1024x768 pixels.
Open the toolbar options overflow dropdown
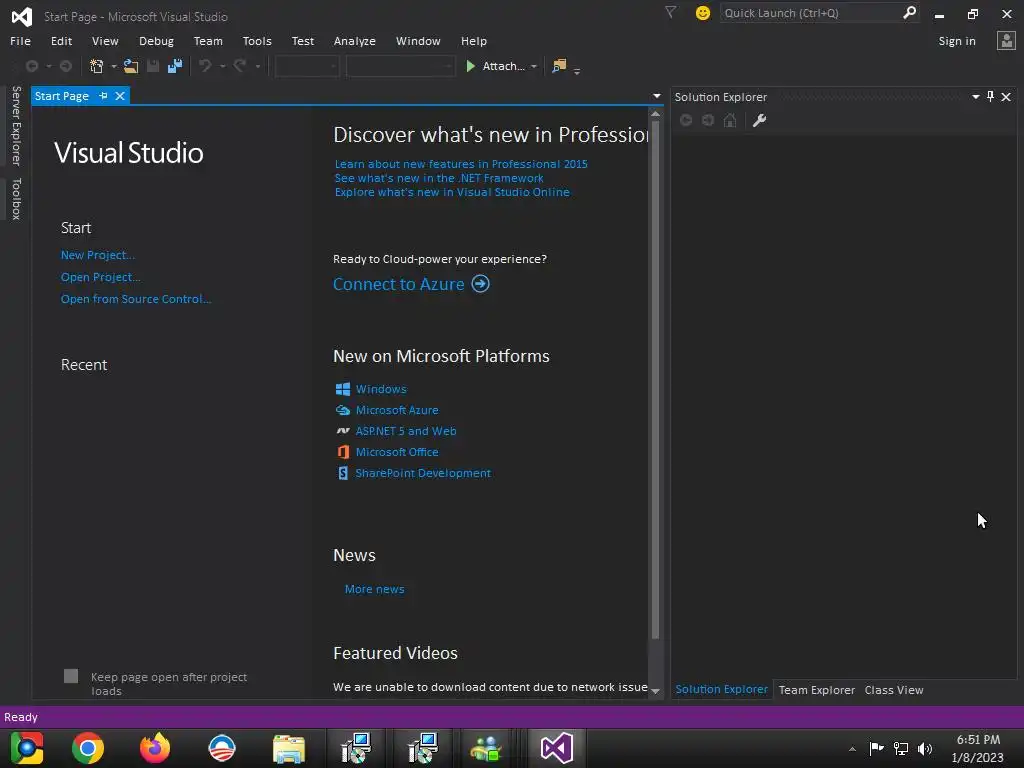(577, 70)
